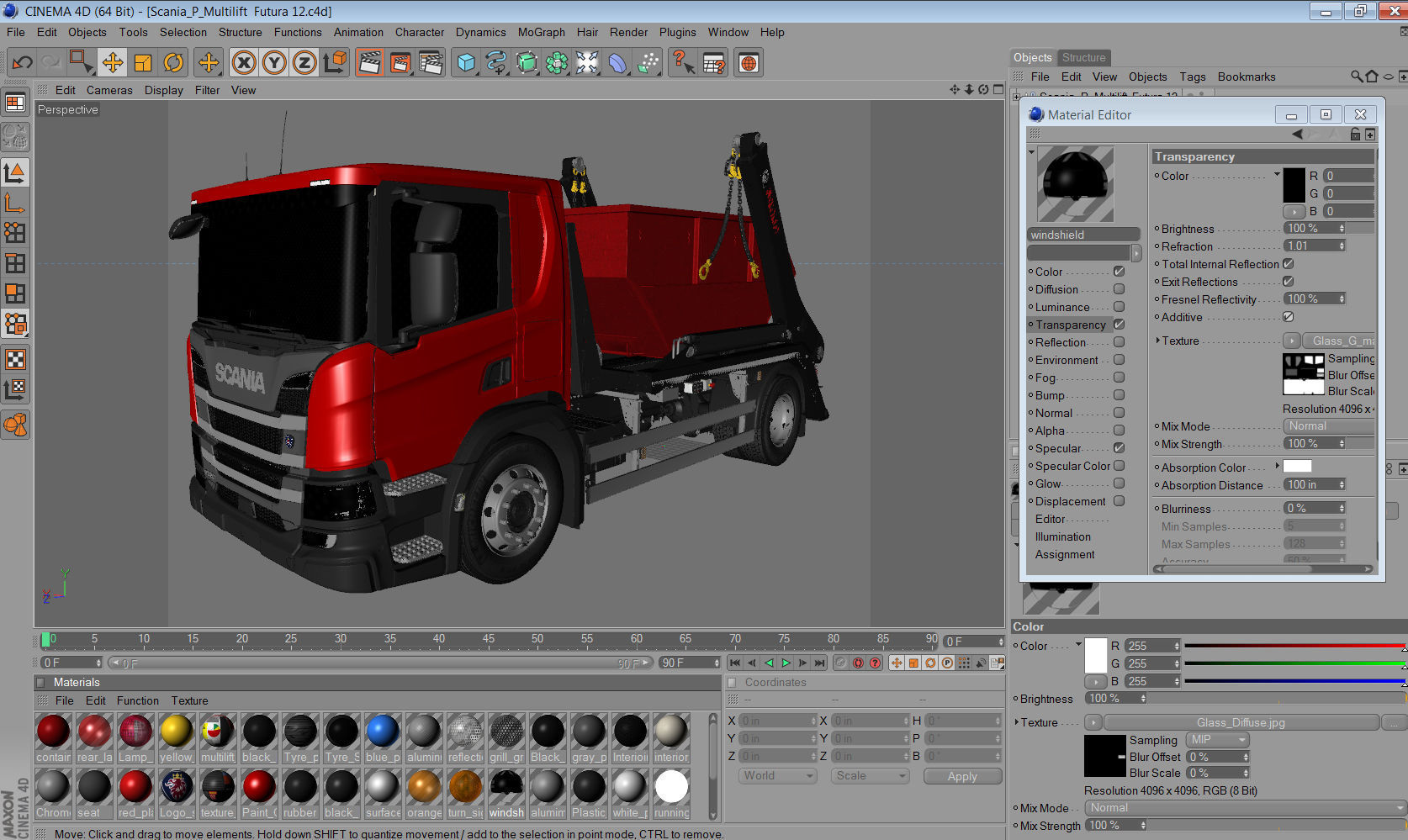Image resolution: width=1408 pixels, height=840 pixels.
Task: Open the Render menu
Action: point(628,32)
